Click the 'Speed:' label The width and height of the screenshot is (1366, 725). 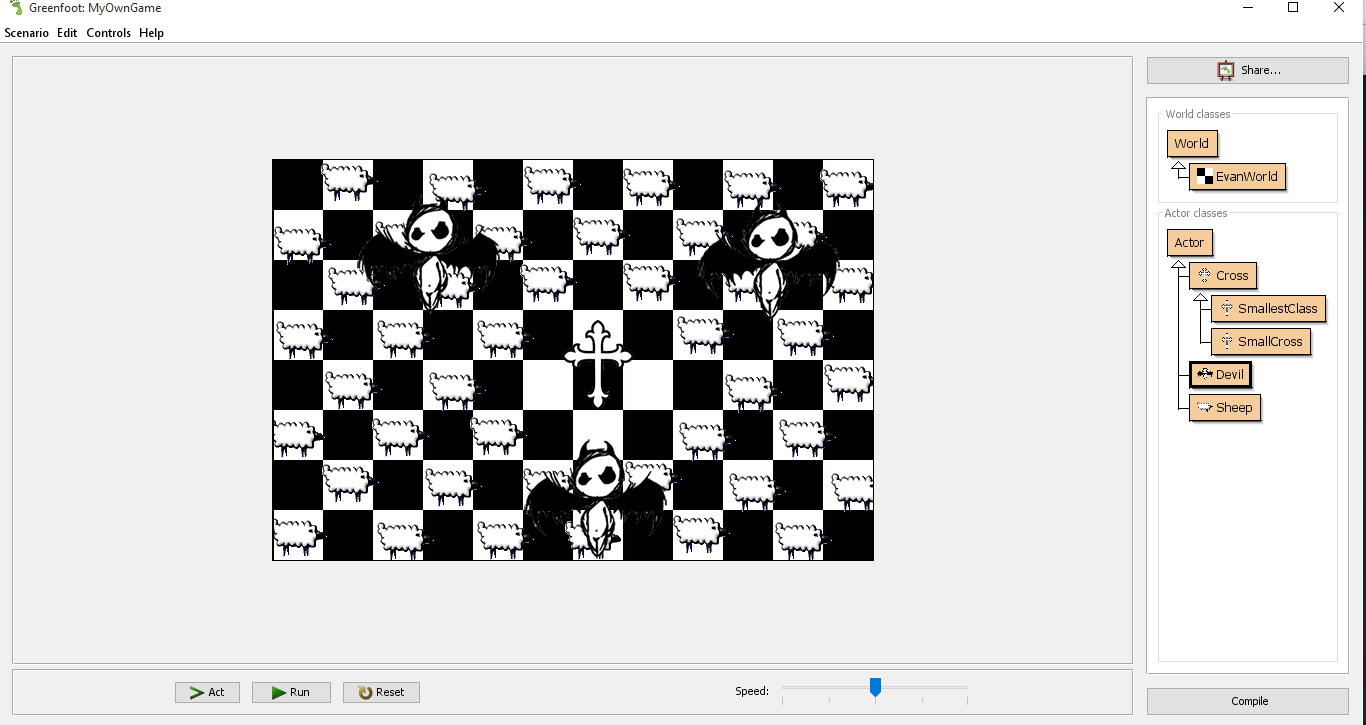(752, 691)
